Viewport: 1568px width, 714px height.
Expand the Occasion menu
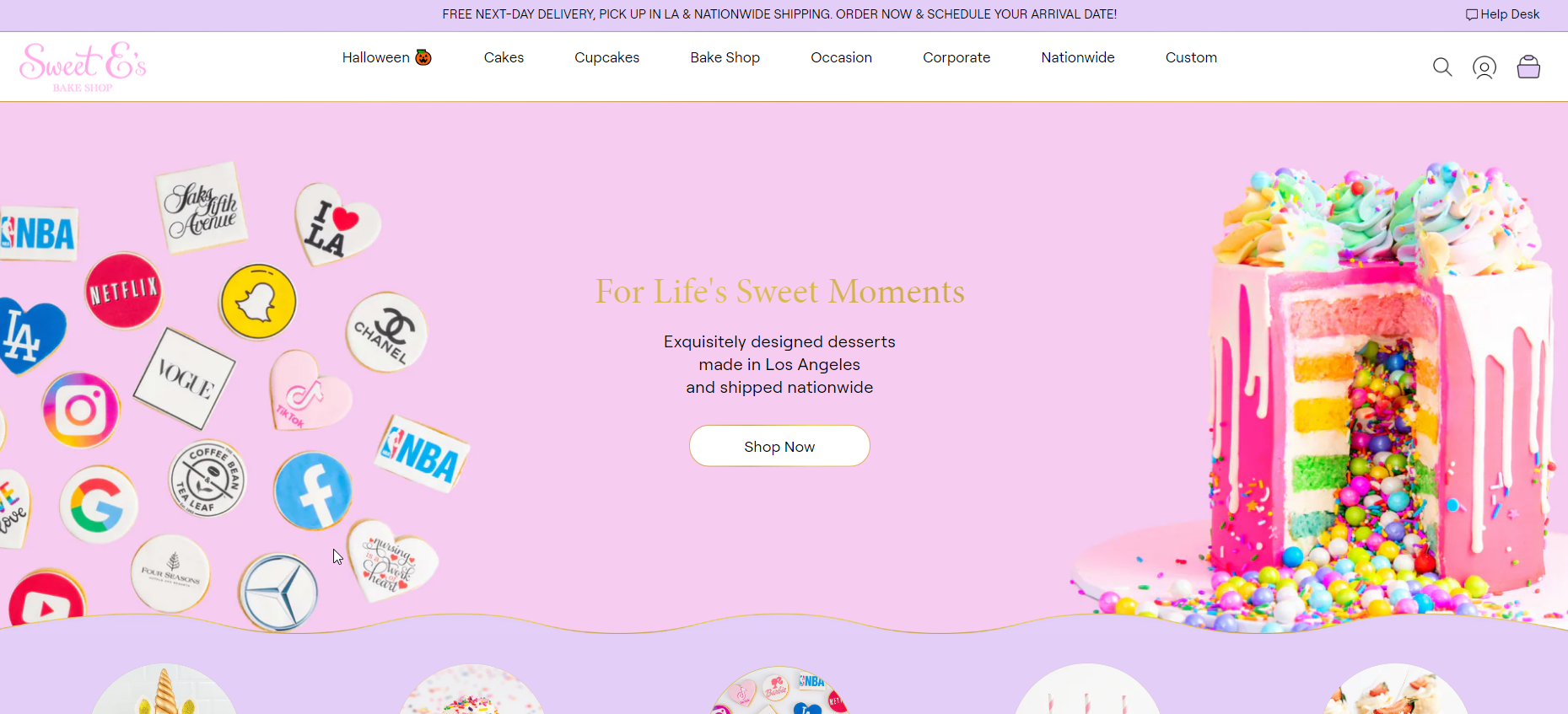click(842, 57)
